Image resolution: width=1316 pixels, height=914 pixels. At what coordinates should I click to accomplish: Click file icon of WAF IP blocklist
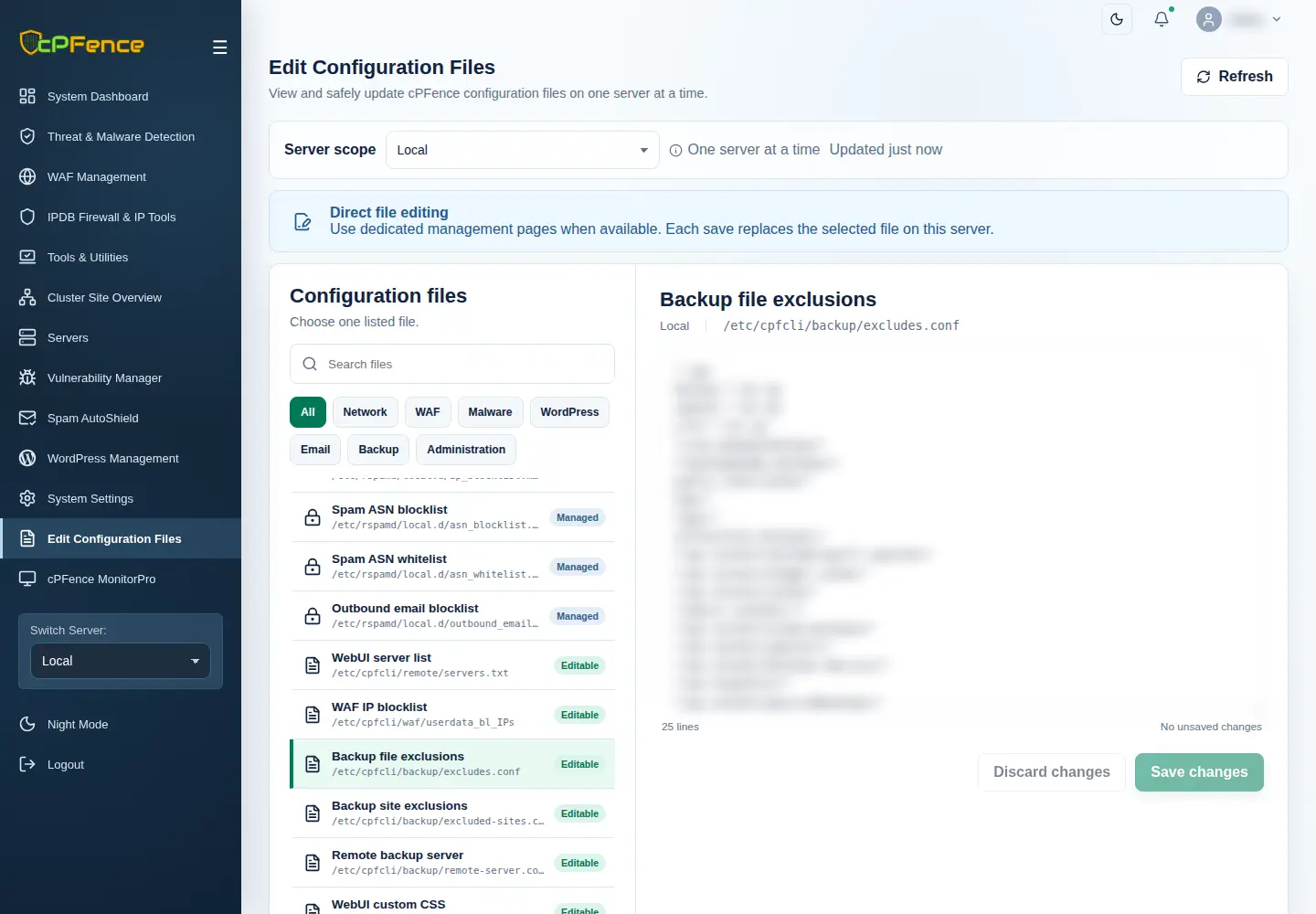click(313, 715)
